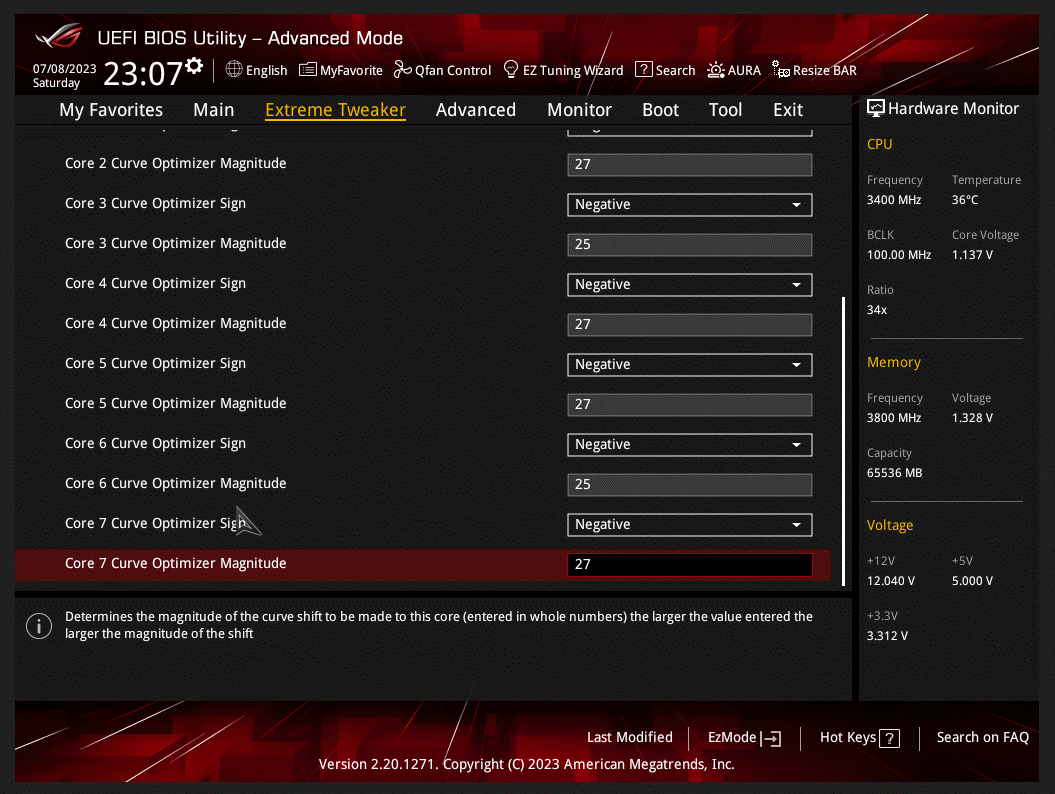Click the English language label
Image resolution: width=1055 pixels, height=794 pixels.
click(x=266, y=71)
